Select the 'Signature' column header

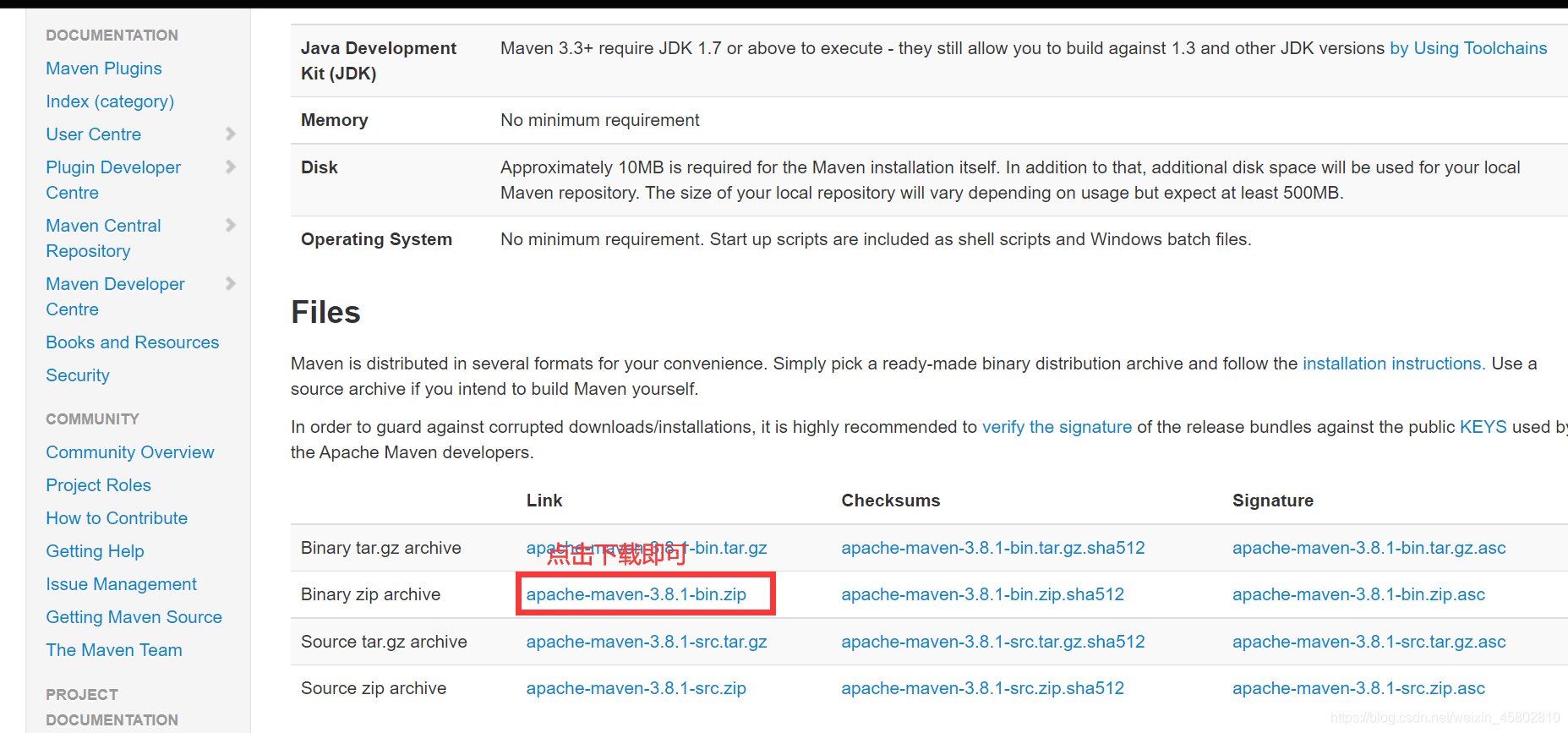click(x=1273, y=501)
